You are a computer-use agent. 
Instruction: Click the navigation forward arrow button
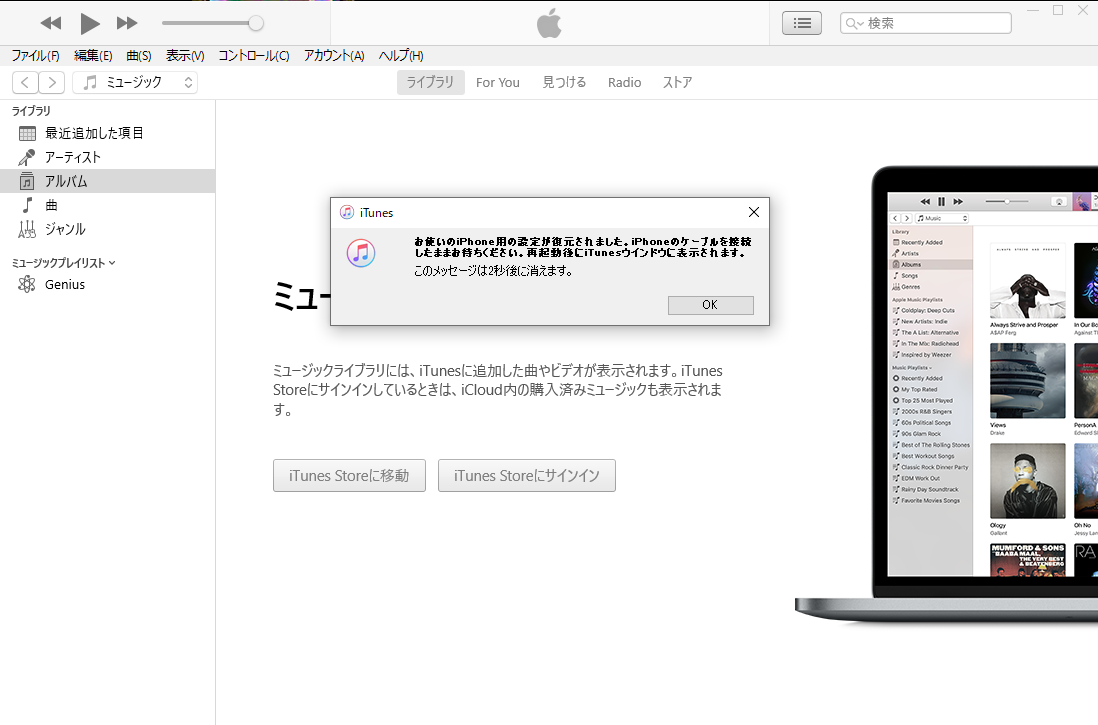(x=51, y=83)
